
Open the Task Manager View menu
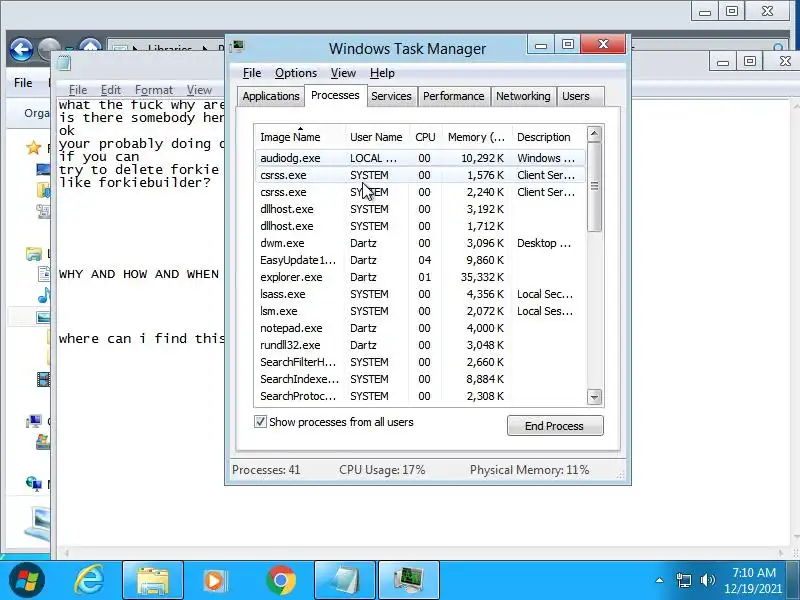[x=343, y=73]
